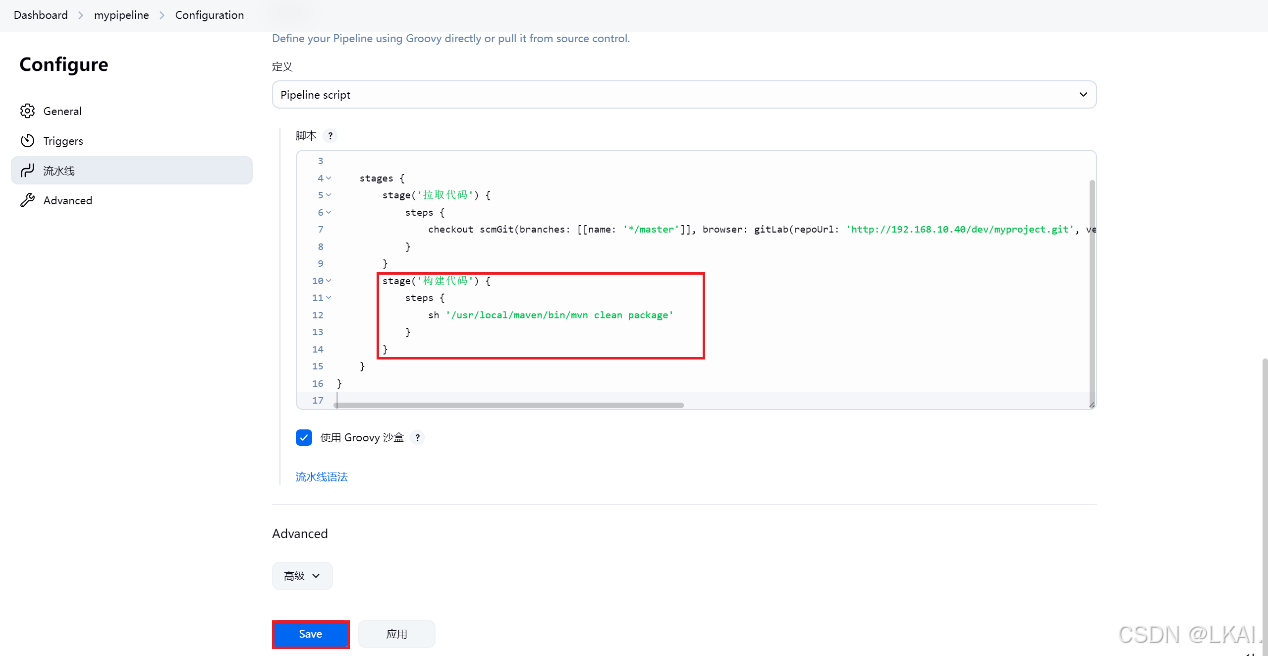Viewport: 1268px width, 656px height.
Task: Go to Dashboard breadcrumb
Action: click(x=41, y=15)
